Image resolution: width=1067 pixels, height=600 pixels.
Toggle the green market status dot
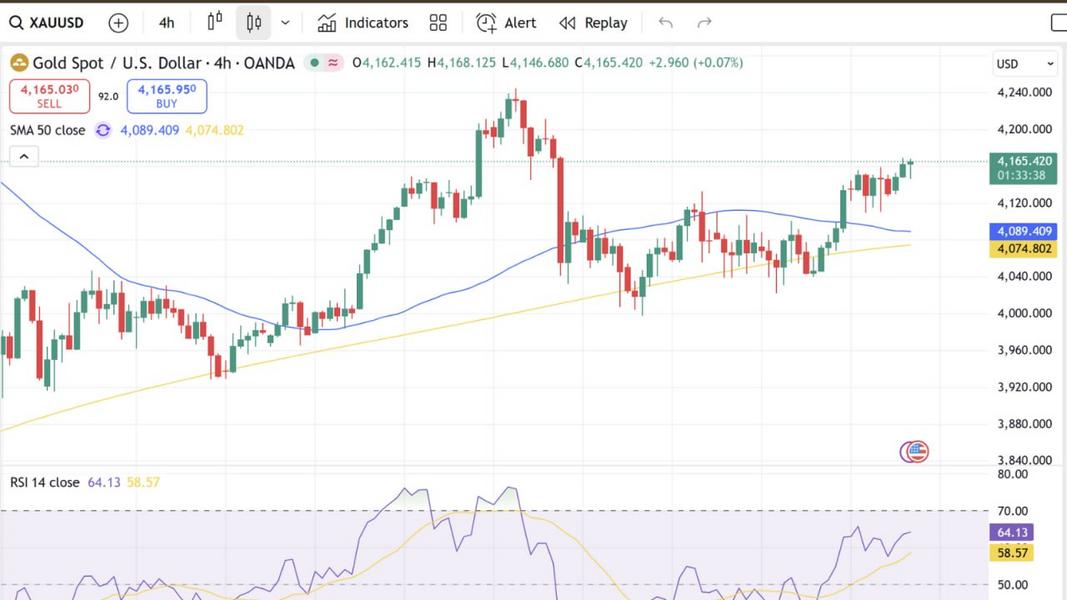pyautogui.click(x=315, y=63)
